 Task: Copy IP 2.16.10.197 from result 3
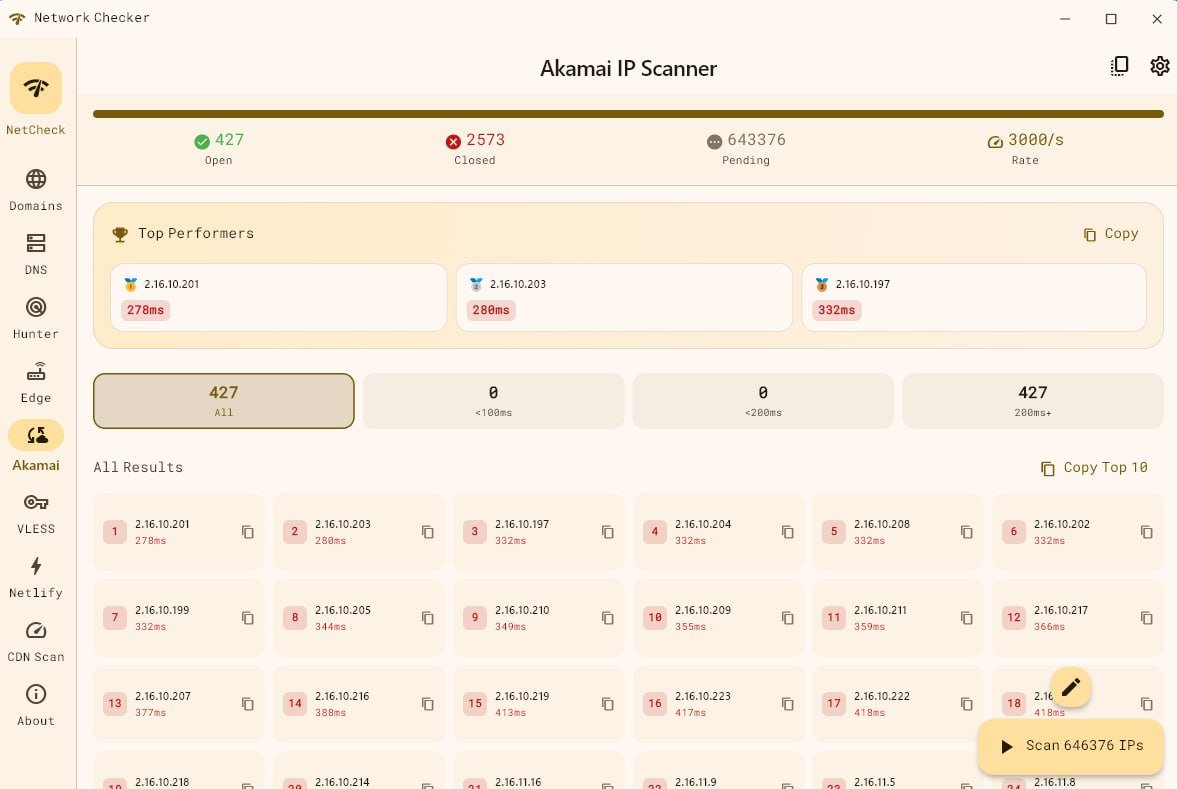tap(608, 532)
